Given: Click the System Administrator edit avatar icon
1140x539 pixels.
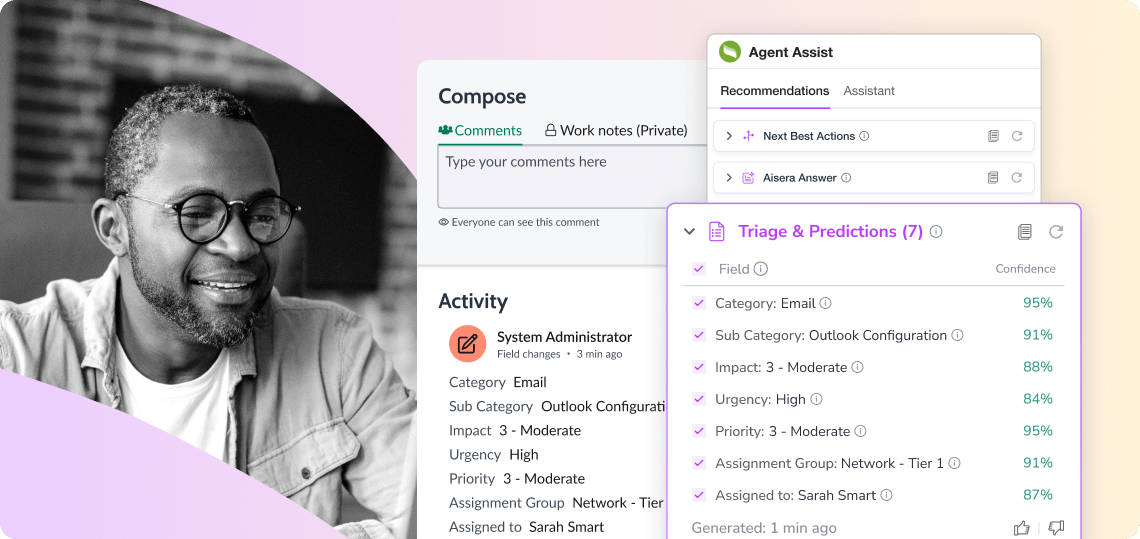Looking at the screenshot, I should point(467,343).
